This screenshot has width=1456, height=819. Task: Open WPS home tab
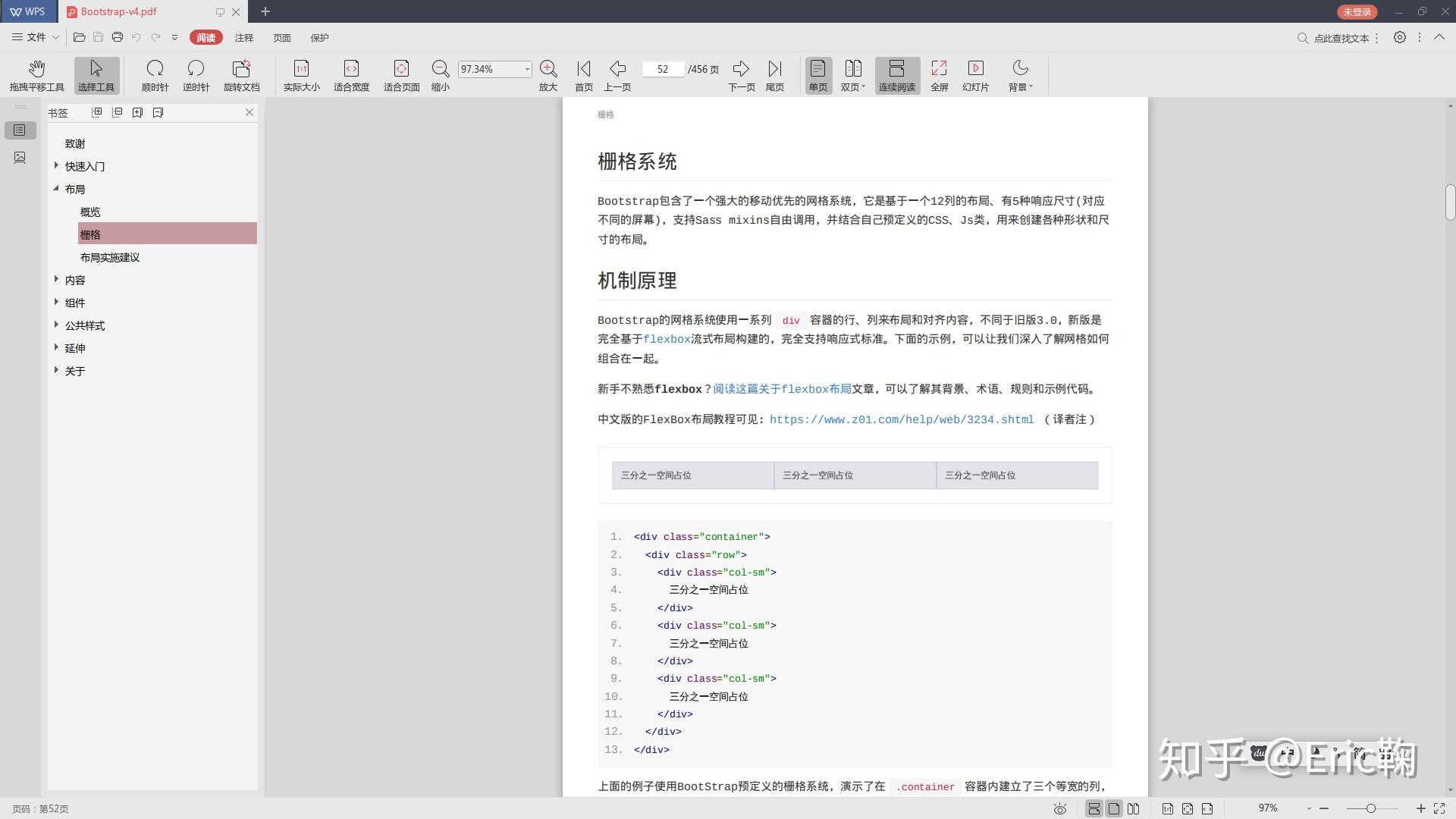(28, 11)
